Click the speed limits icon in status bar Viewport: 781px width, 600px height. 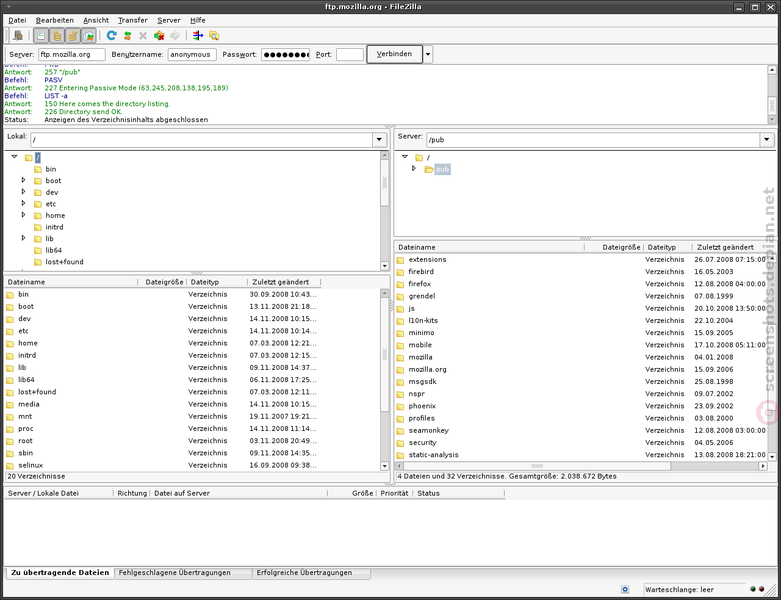(x=625, y=590)
